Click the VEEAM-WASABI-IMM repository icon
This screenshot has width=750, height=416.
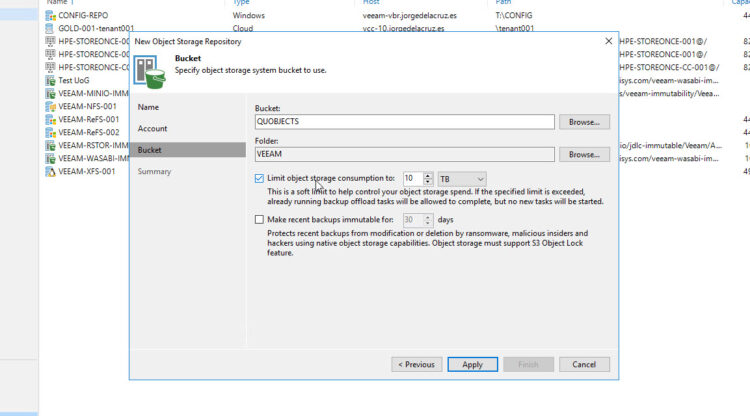coord(50,158)
